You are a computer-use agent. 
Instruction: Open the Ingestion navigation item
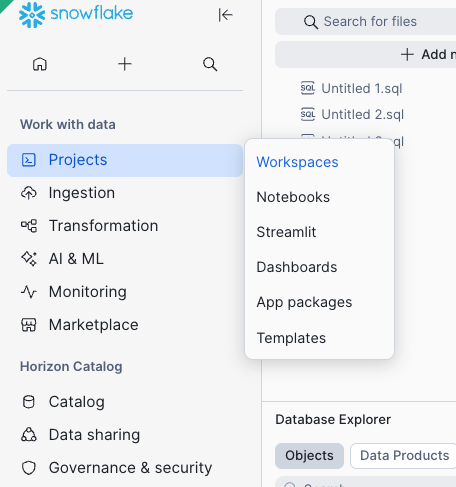coord(125,193)
